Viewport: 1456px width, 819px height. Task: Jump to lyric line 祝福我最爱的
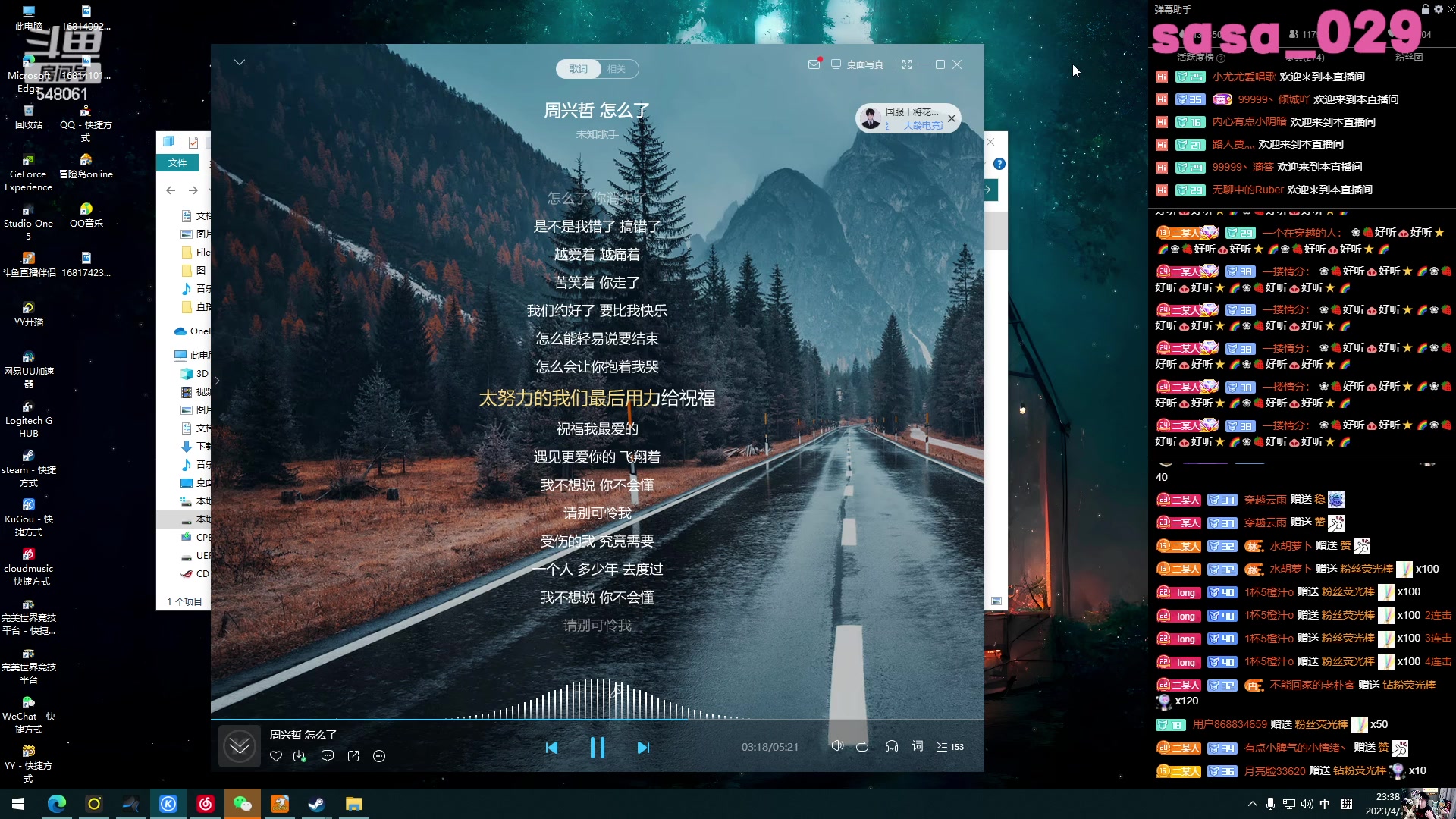coord(597,429)
